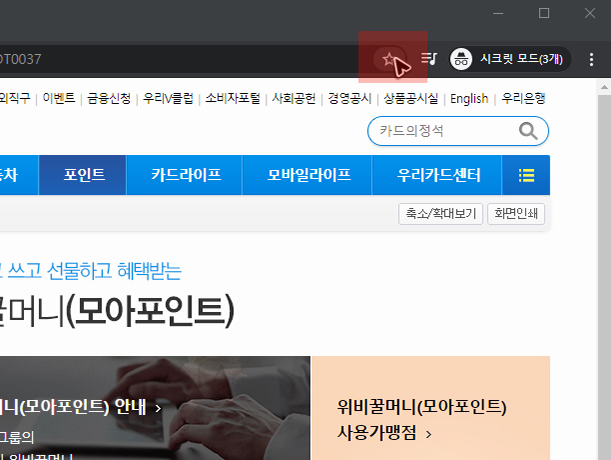The width and height of the screenshot is (611, 460).
Task: Click the 화면인쇄 print button
Action: click(516, 214)
